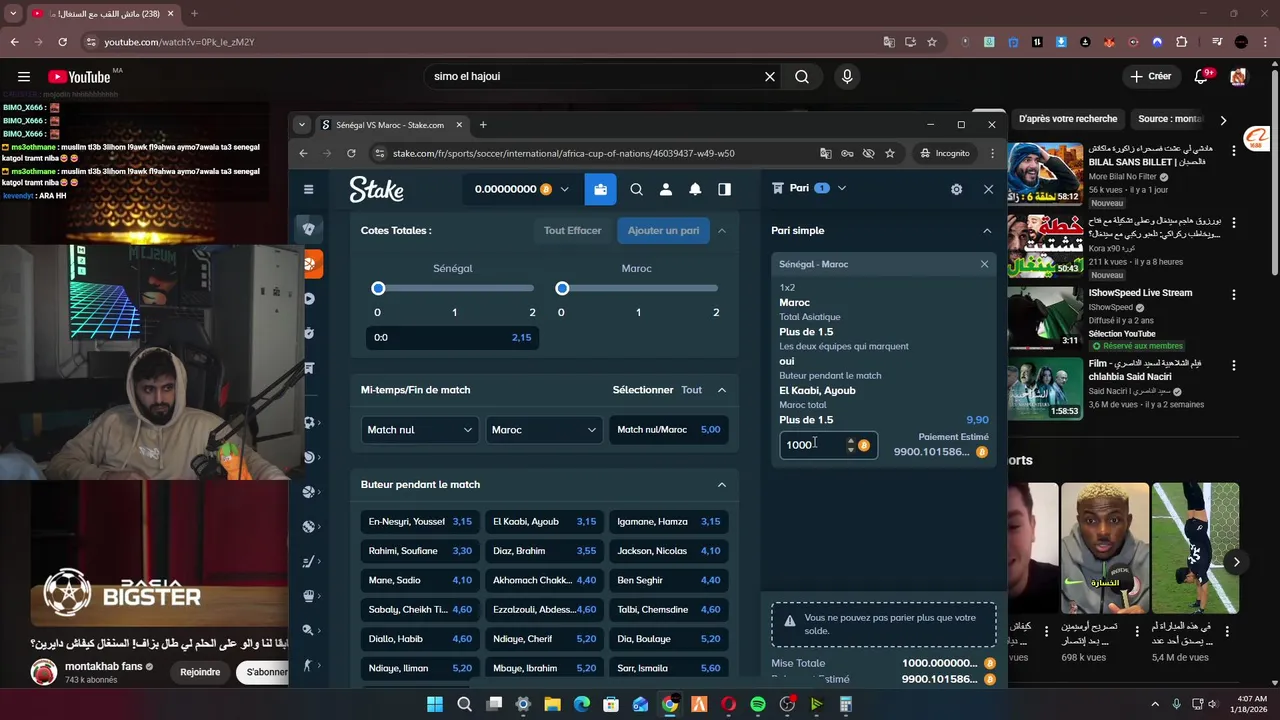This screenshot has height=720, width=1280.
Task: Click Tout Effacer button
Action: pos(572,231)
